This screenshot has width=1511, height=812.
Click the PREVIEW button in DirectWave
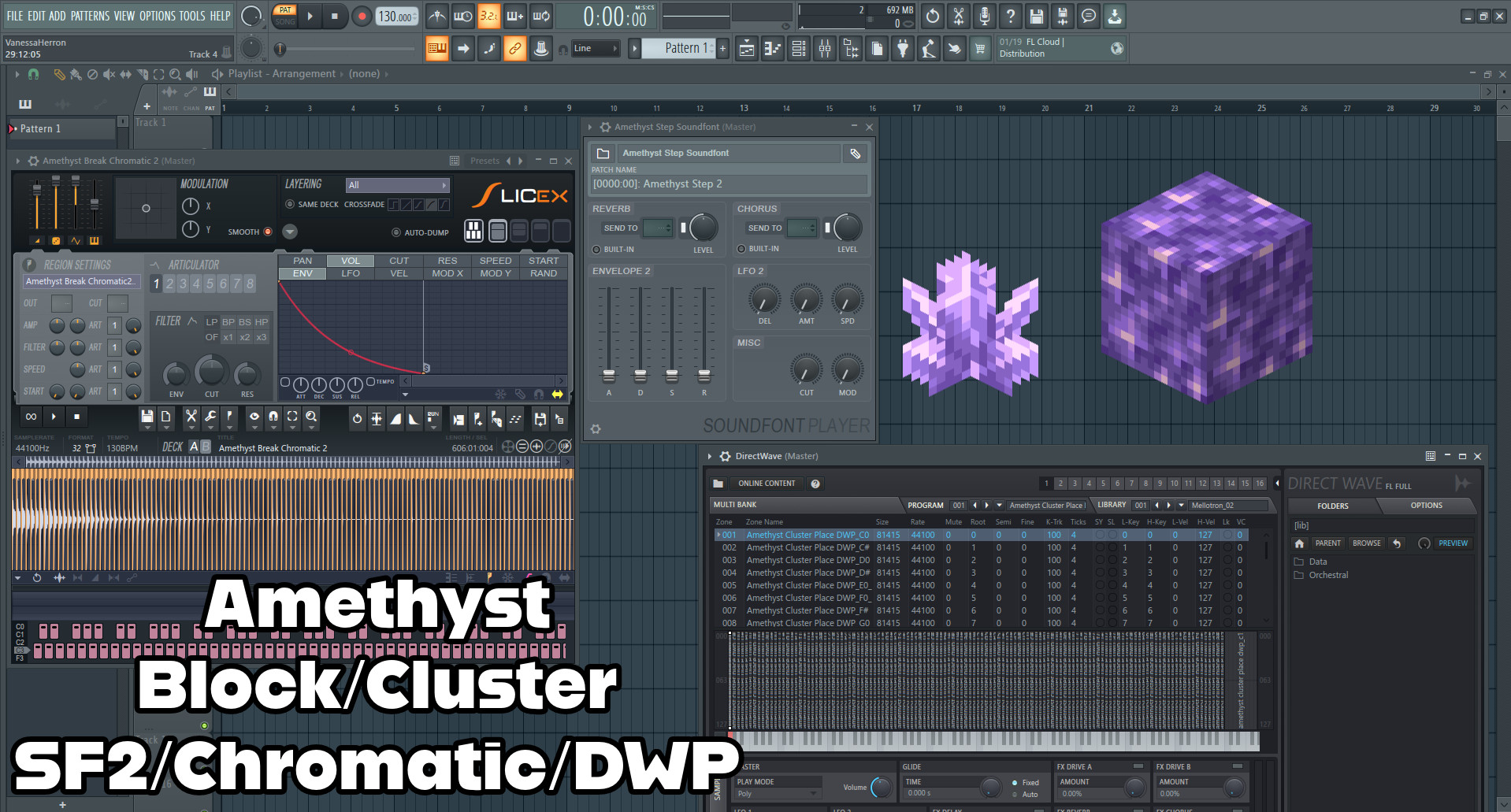coord(1453,543)
